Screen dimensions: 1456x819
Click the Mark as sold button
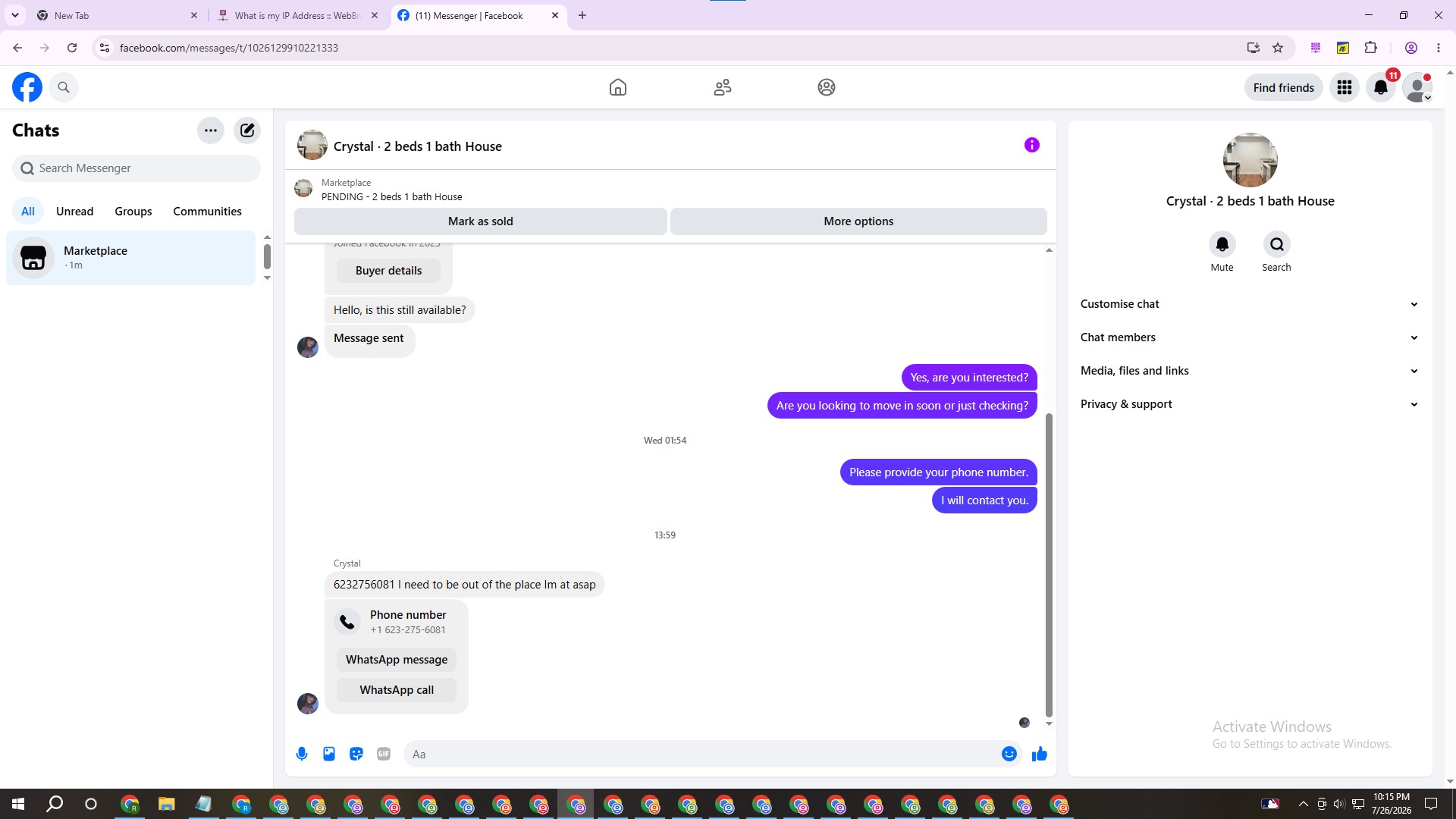(481, 221)
